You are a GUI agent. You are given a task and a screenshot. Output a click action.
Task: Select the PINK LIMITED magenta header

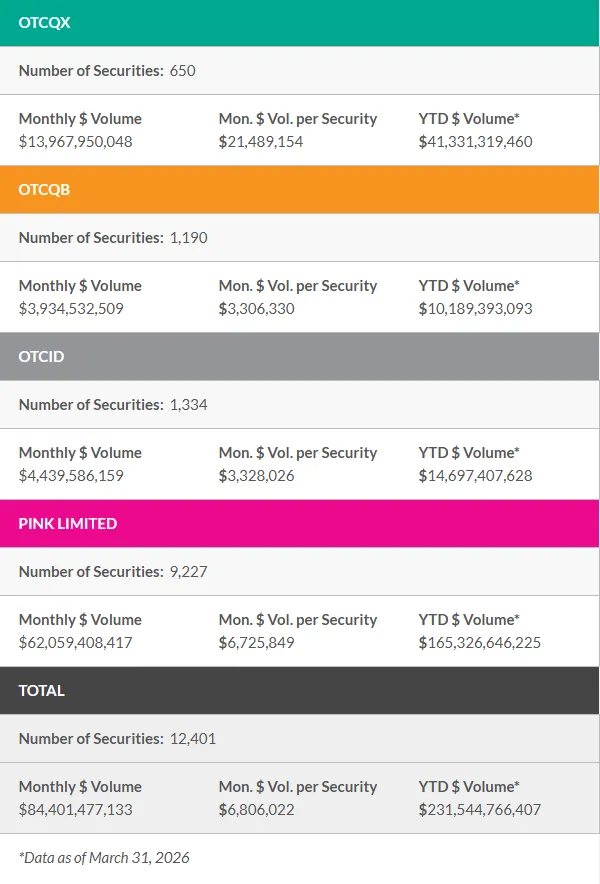tap(300, 524)
